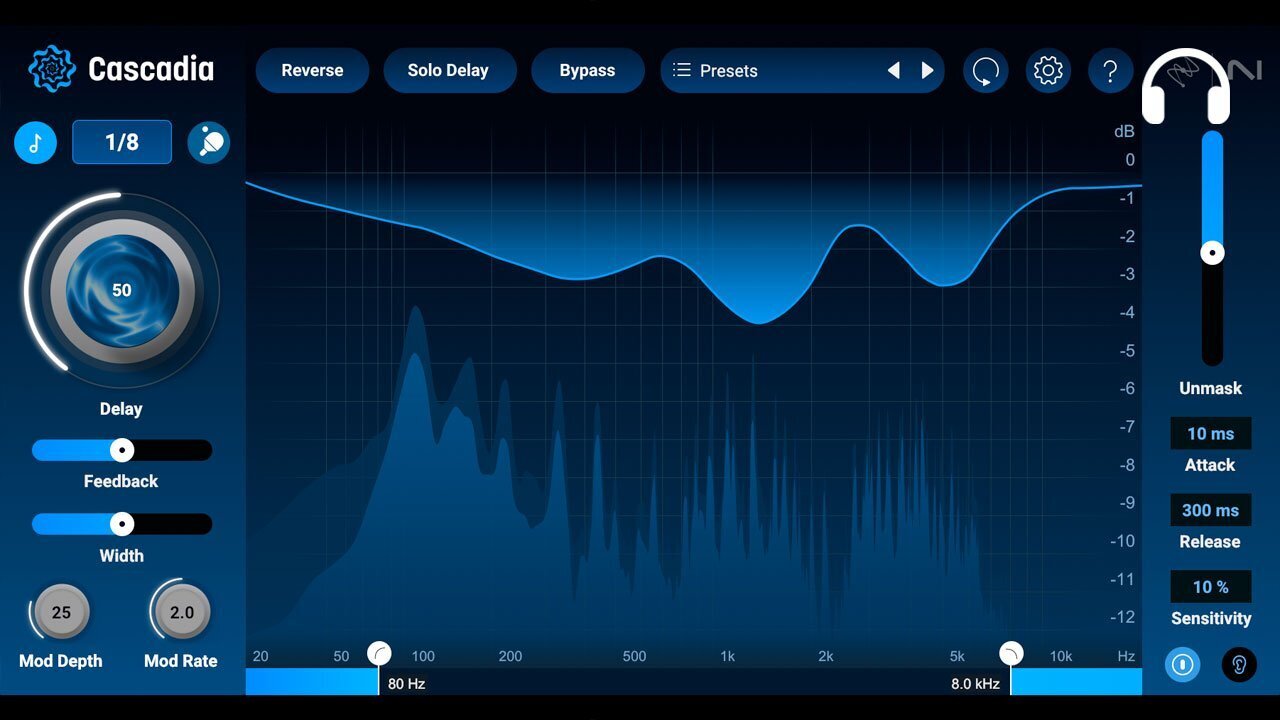The image size is (1280, 720).
Task: Toggle the tempo sync note icon
Action: 35,143
